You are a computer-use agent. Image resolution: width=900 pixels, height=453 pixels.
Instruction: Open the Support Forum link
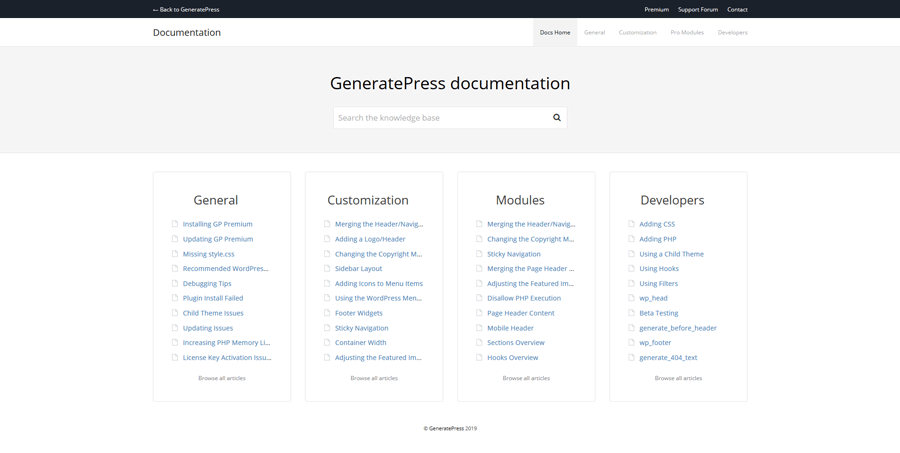[698, 9]
